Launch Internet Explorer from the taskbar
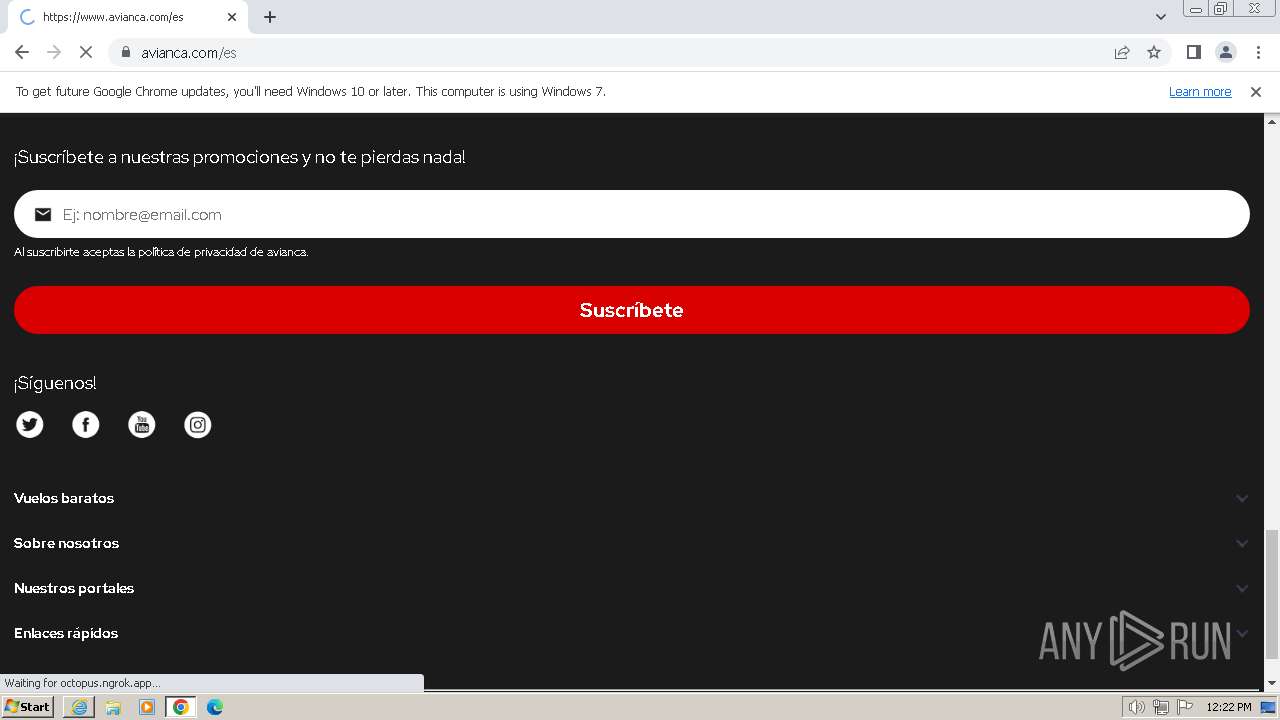Viewport: 1280px width, 720px height. click(x=79, y=707)
